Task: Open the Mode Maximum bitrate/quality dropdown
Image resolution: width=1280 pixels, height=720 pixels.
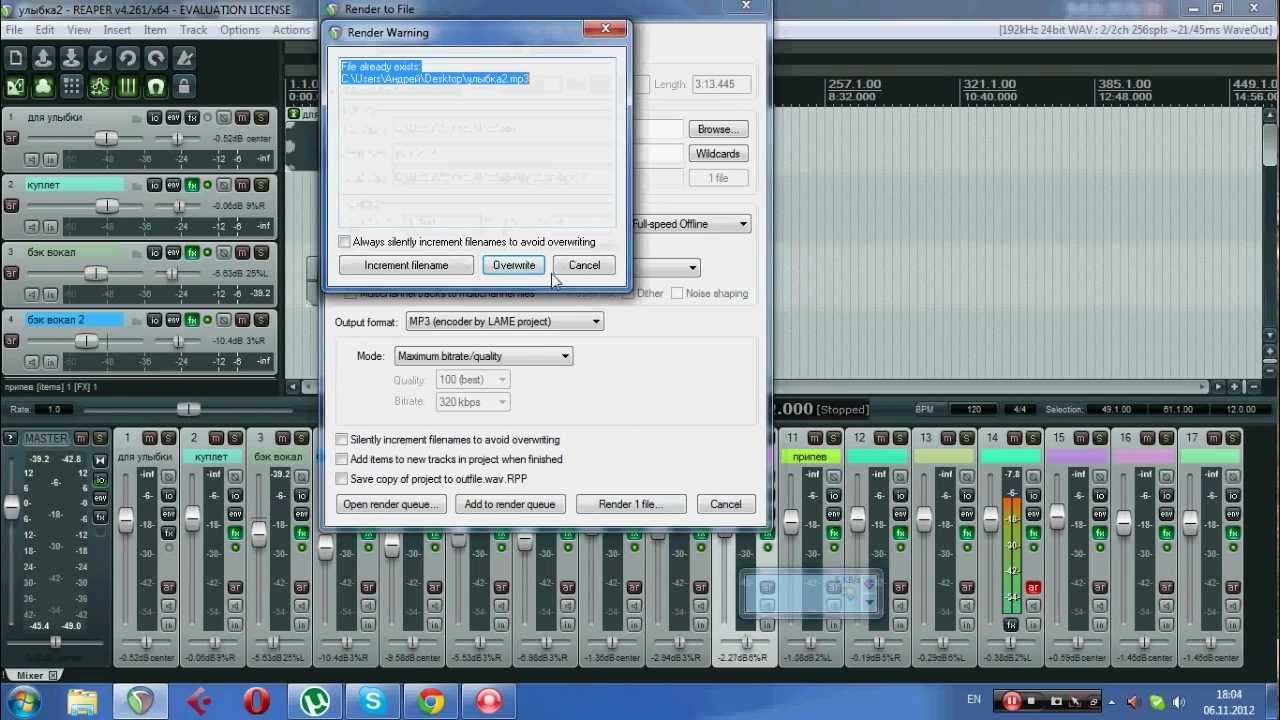Action: click(483, 356)
